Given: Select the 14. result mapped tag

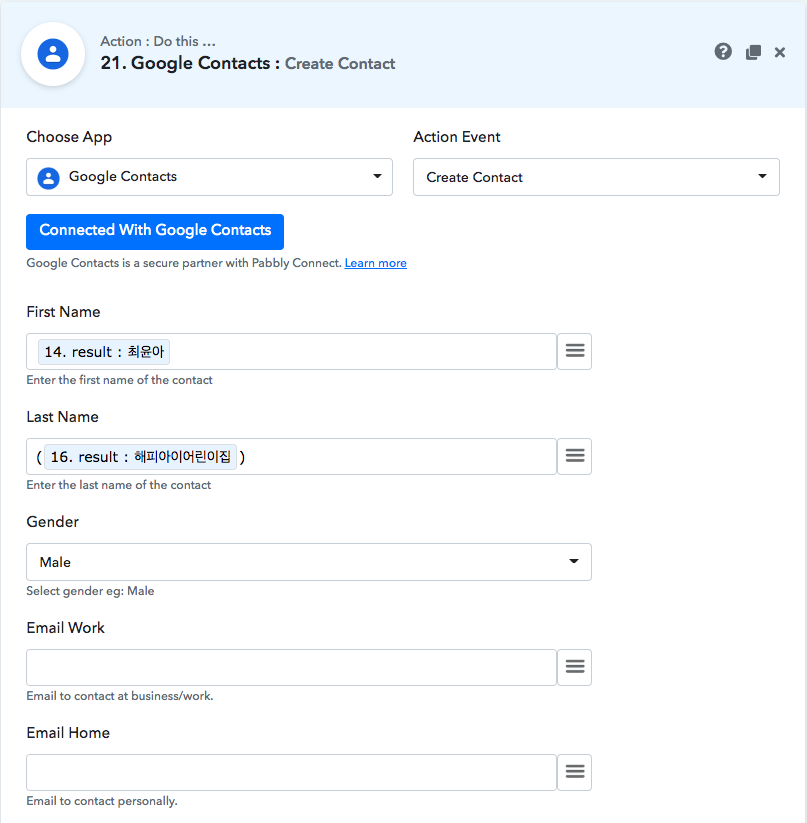Looking at the screenshot, I should (x=105, y=352).
